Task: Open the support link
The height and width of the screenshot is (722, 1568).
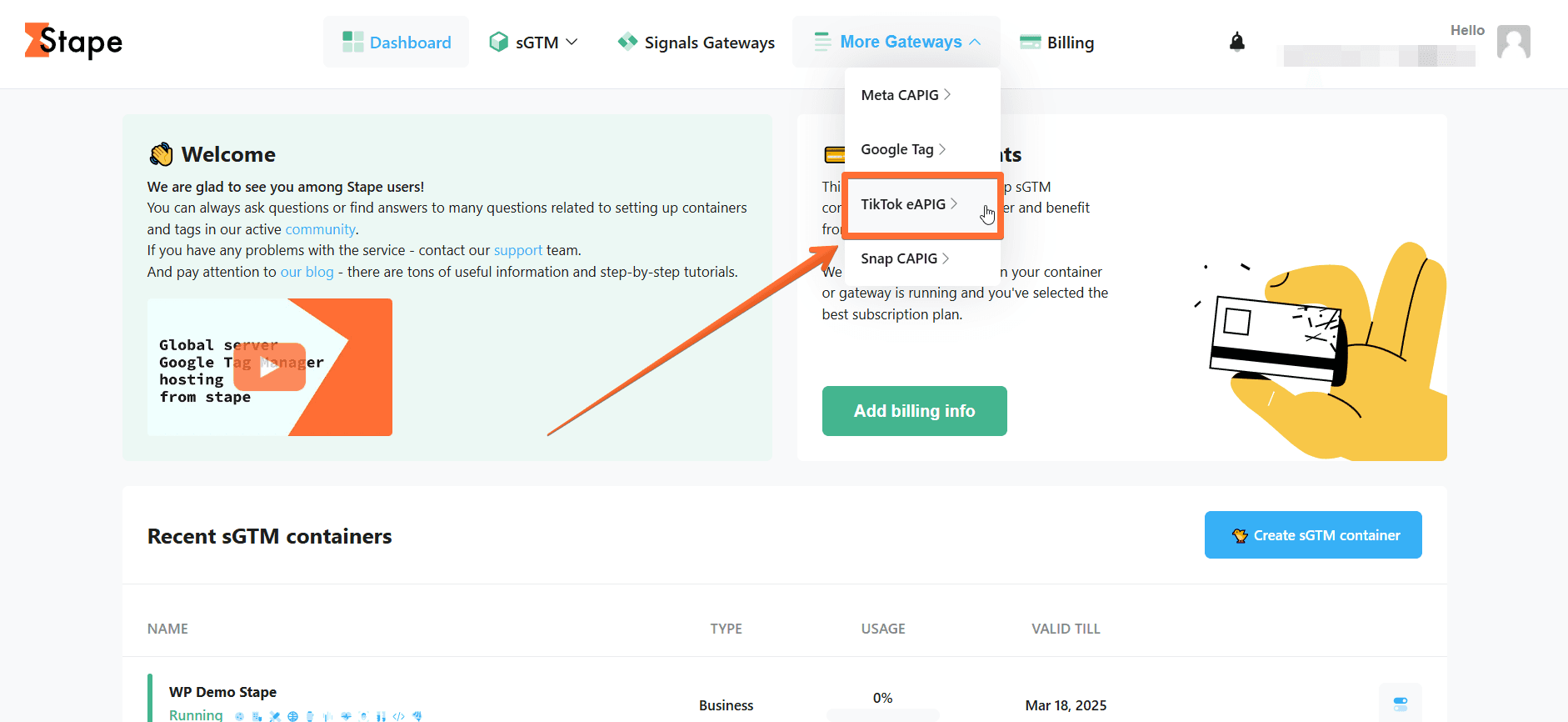Action: [517, 250]
